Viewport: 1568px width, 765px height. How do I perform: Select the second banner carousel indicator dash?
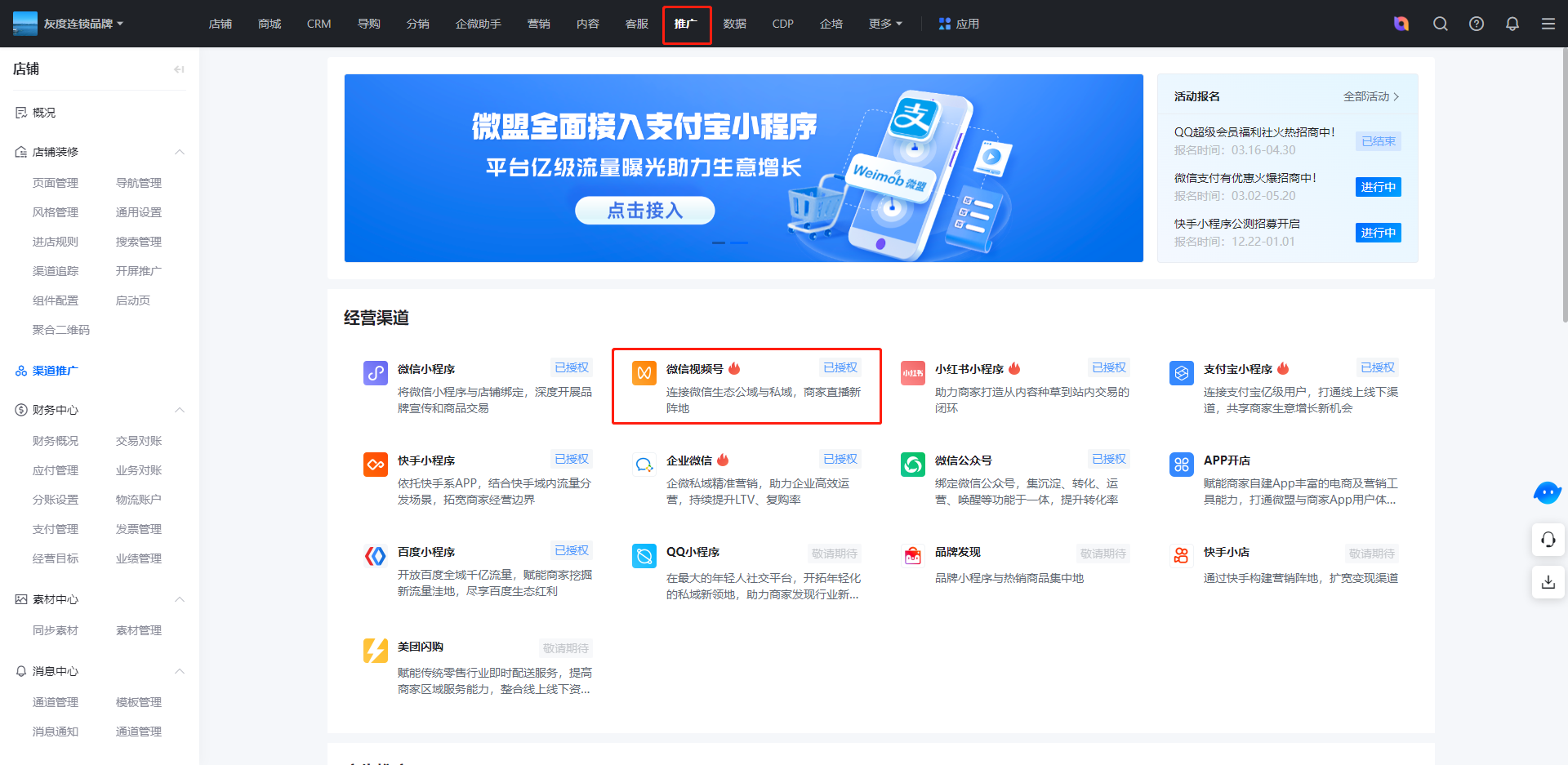pos(739,242)
